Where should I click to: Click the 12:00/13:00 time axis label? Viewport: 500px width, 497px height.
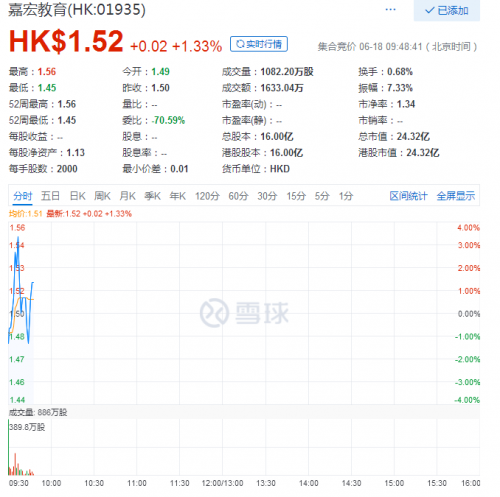222,483
